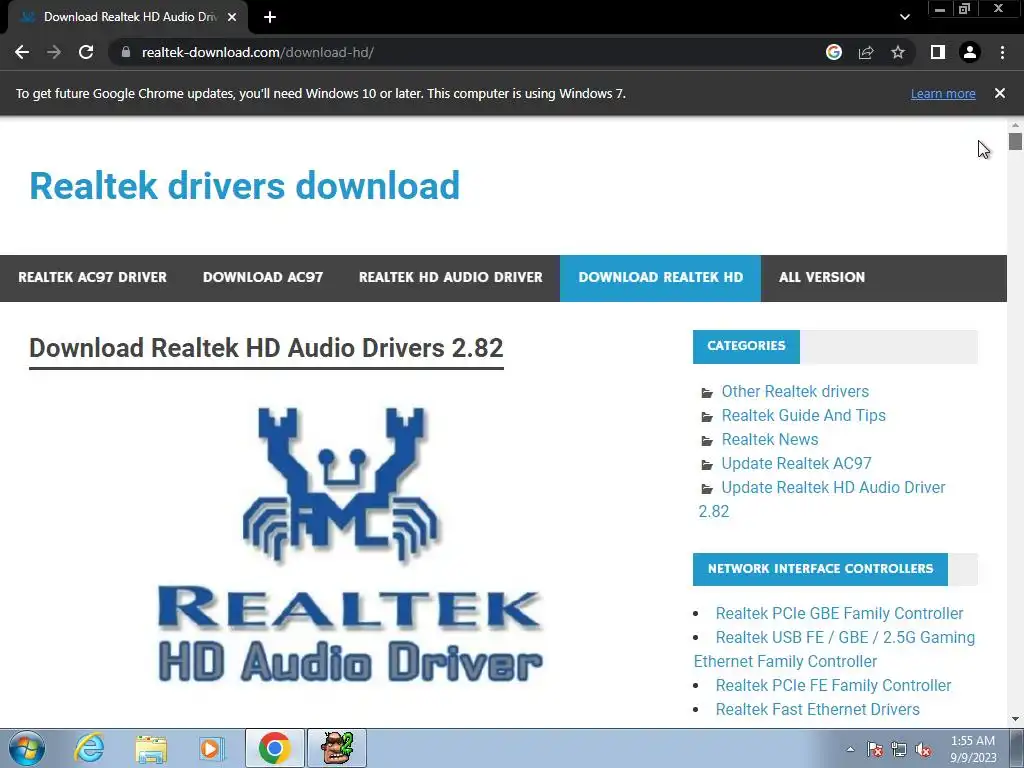This screenshot has width=1024, height=768.
Task: Click the Realtek HD Audio Driver logo image
Action: coord(350,545)
